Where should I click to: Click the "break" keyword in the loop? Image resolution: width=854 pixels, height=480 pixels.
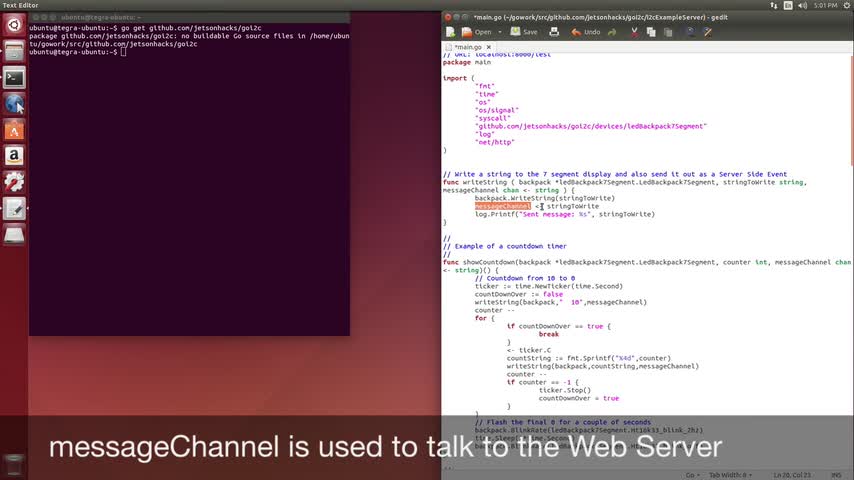tap(548, 334)
